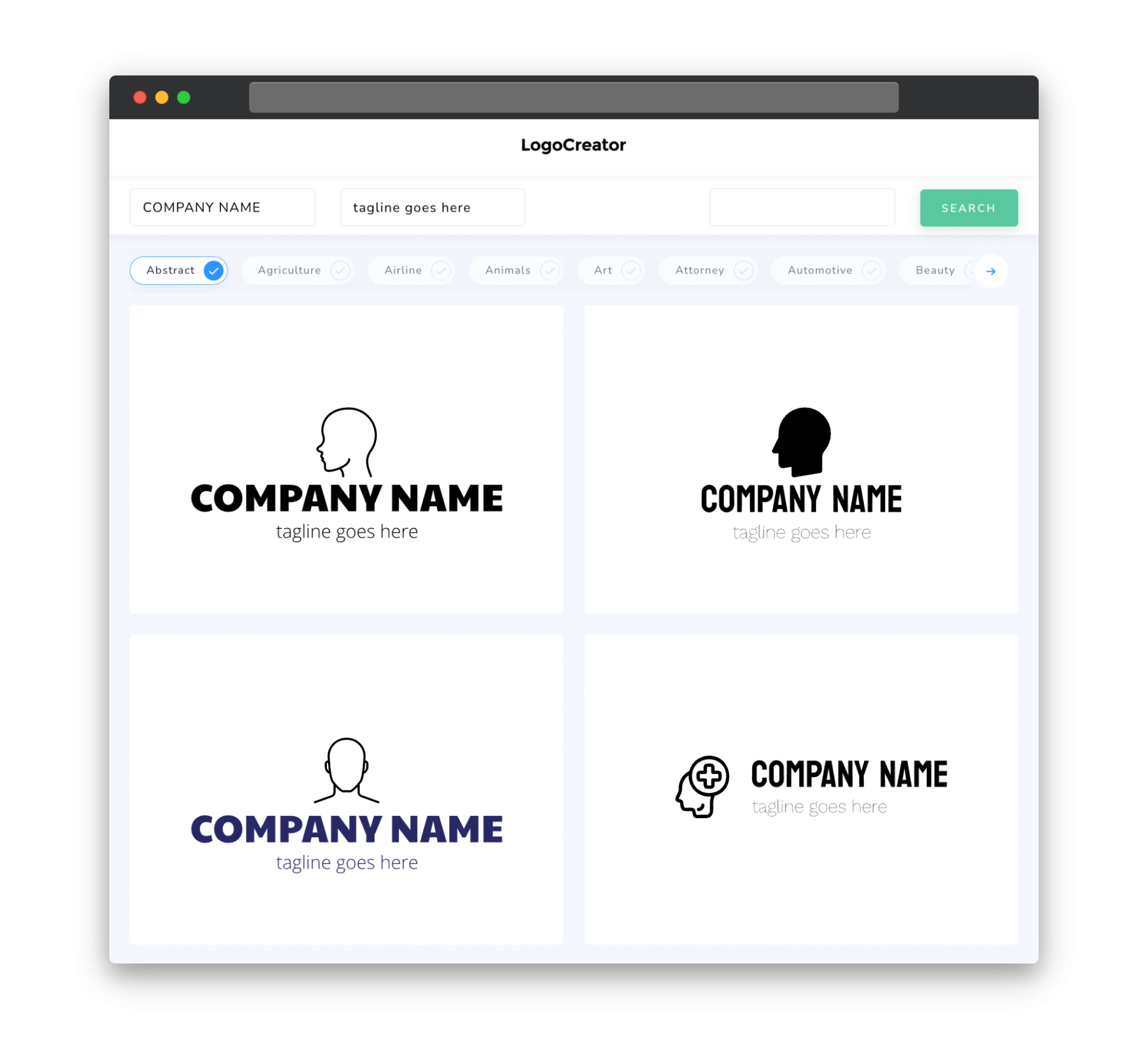Click the tagline input field
This screenshot has width=1148, height=1039.
[x=433, y=207]
